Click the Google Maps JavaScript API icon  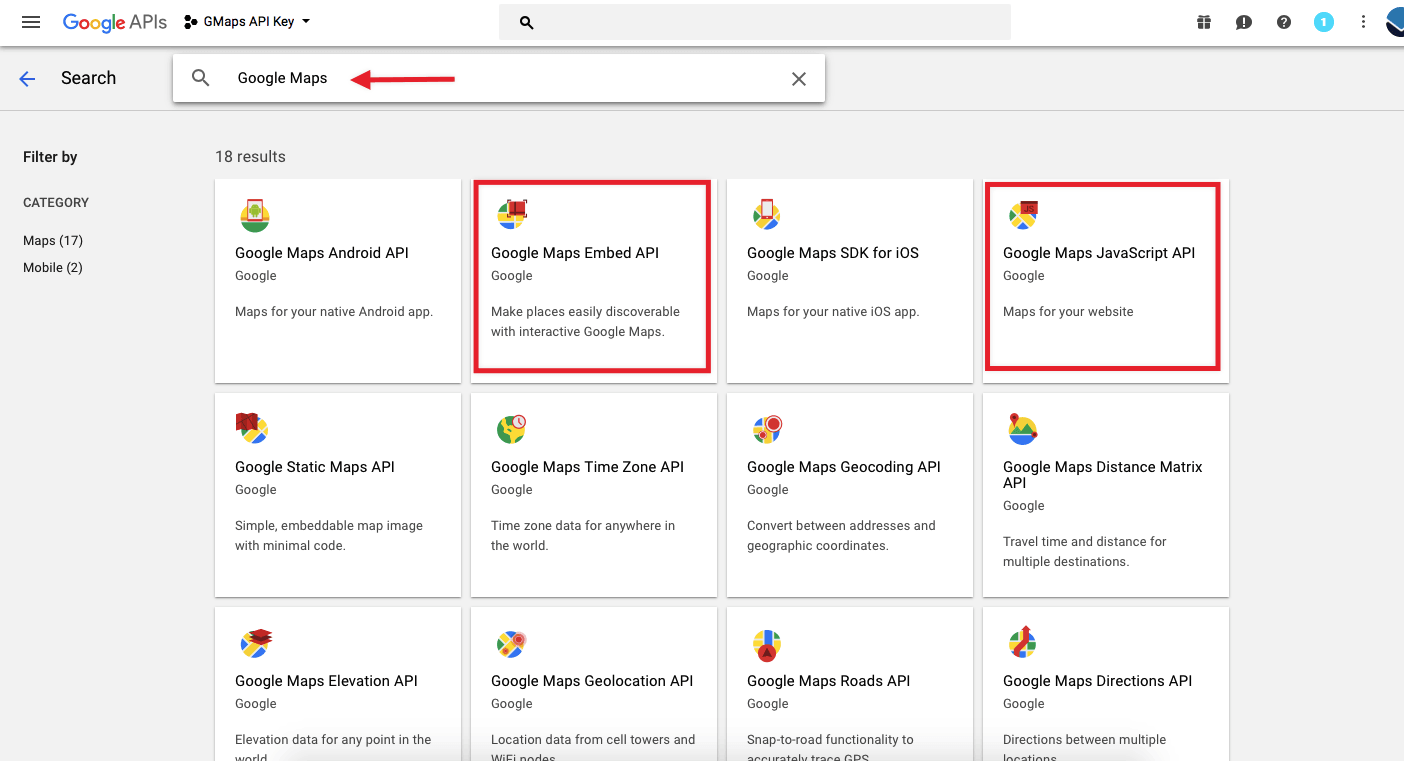pos(1023,215)
